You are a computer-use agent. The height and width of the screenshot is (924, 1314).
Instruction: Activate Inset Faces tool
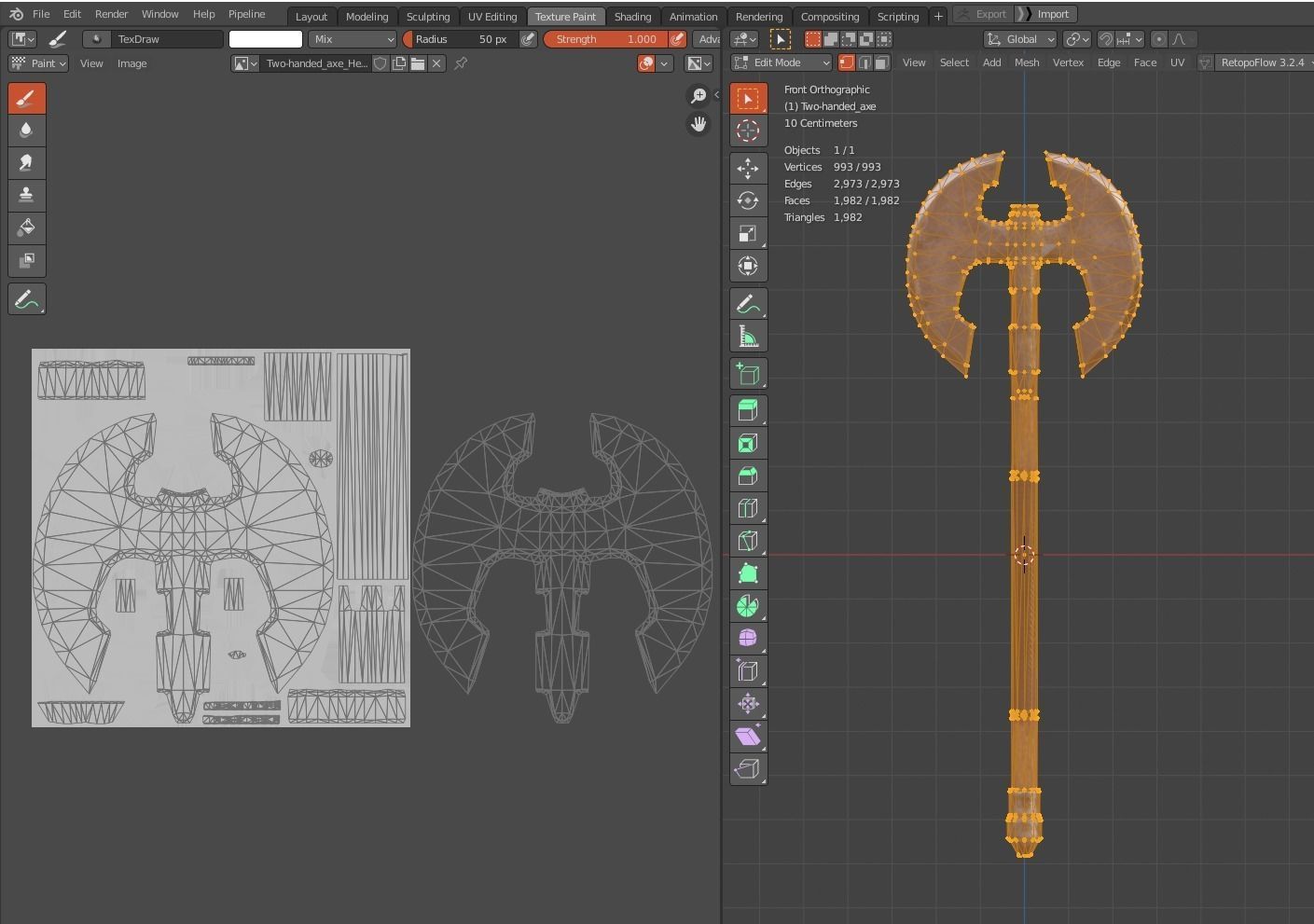[748, 444]
